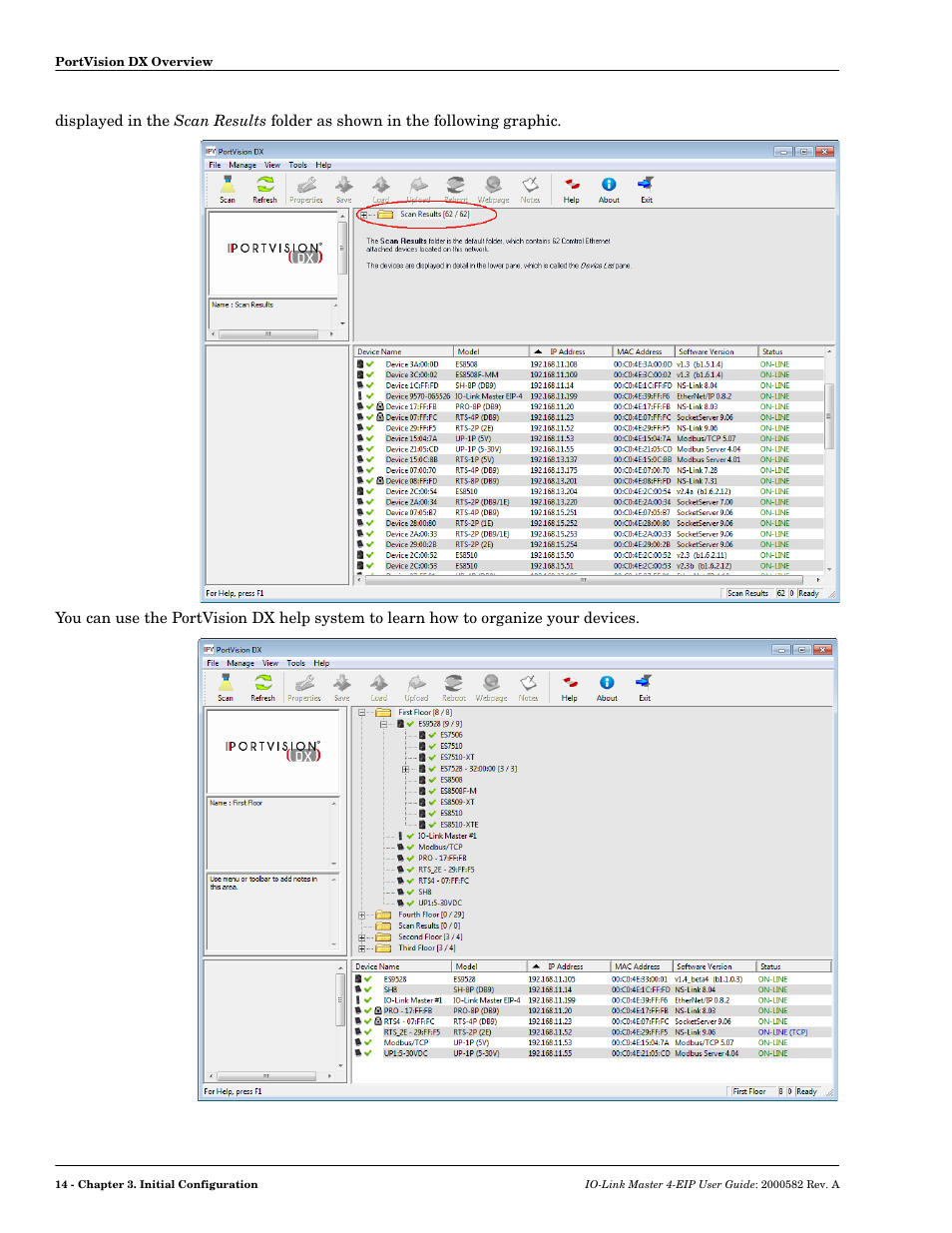This screenshot has width=952, height=1233.
Task: Select UP1:5-30VDC in the device tree
Action: pos(440,904)
